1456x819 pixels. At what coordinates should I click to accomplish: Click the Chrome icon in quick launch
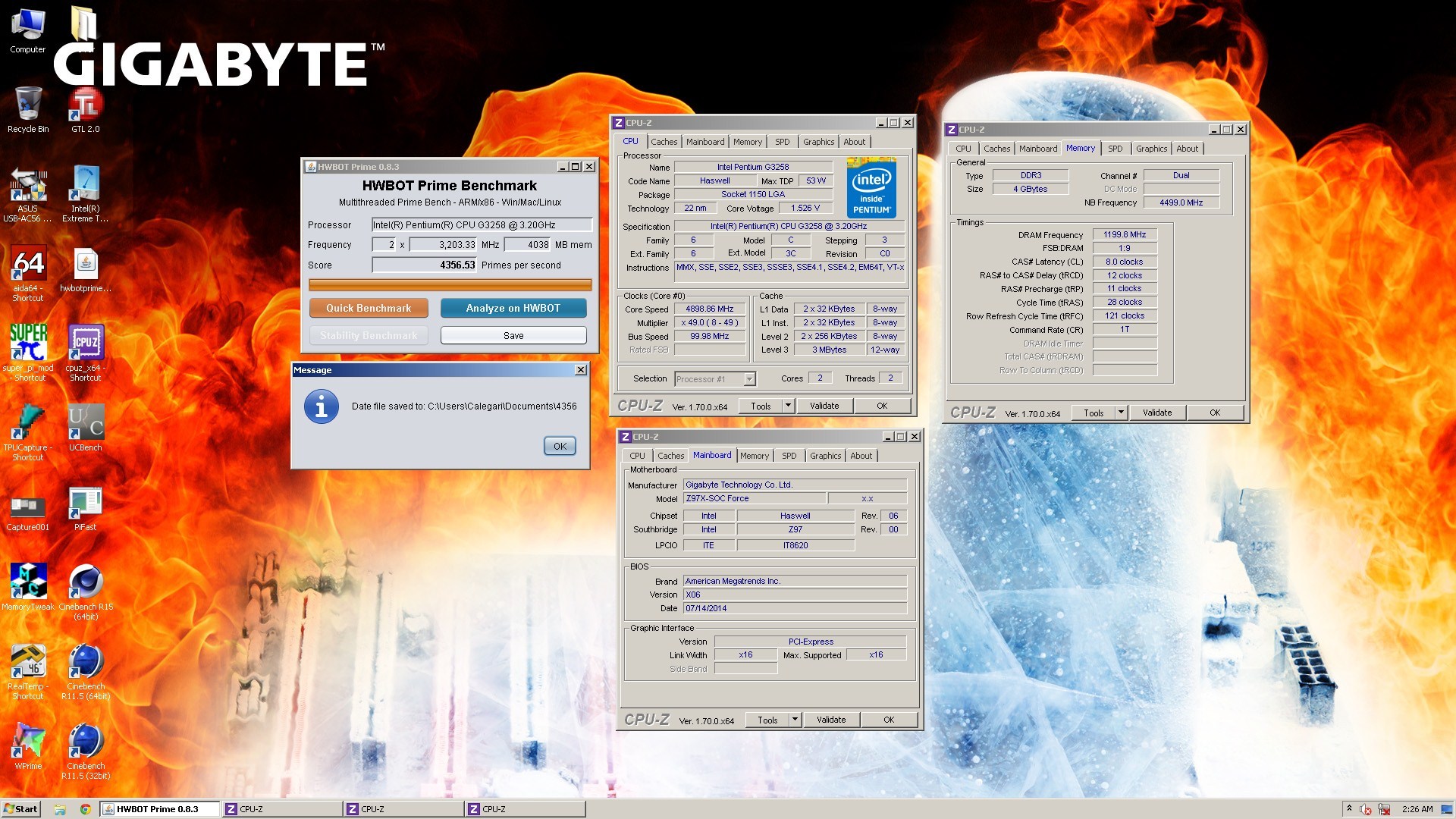(85, 809)
